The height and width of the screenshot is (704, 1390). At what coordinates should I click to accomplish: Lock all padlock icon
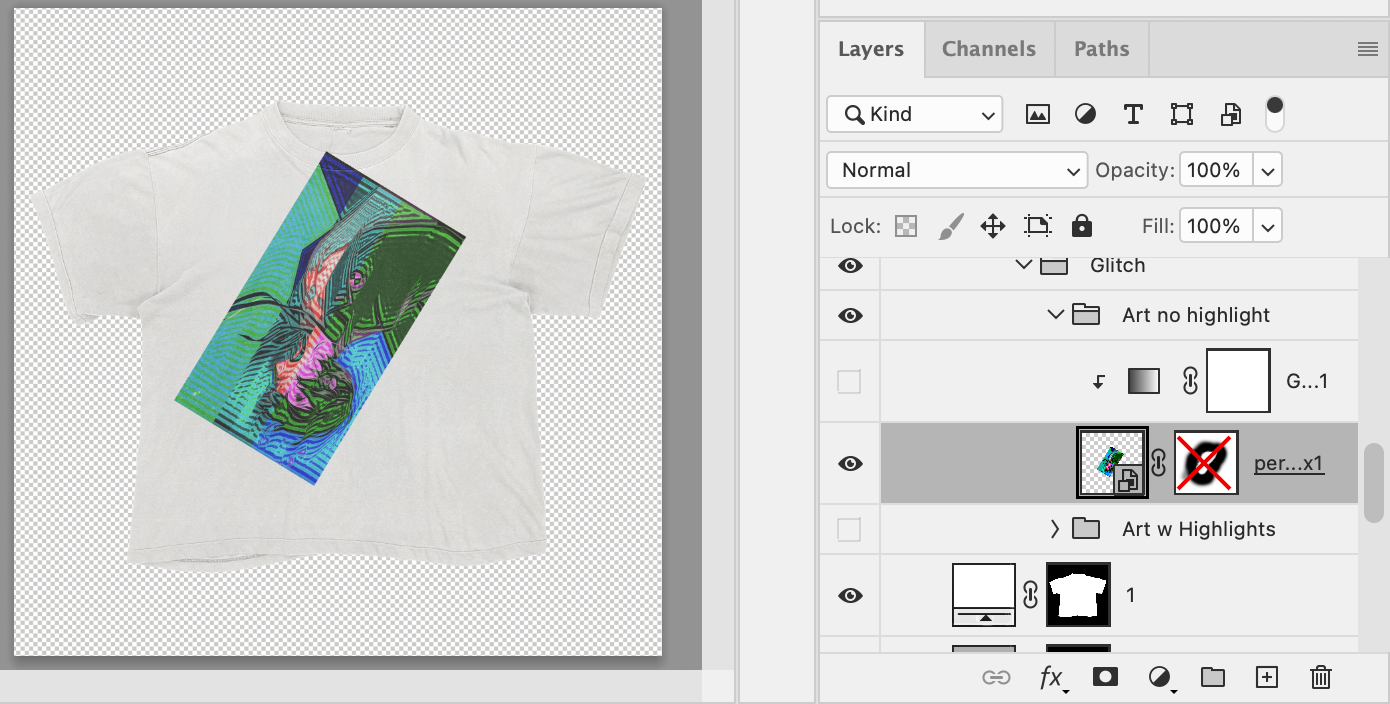pos(1081,226)
